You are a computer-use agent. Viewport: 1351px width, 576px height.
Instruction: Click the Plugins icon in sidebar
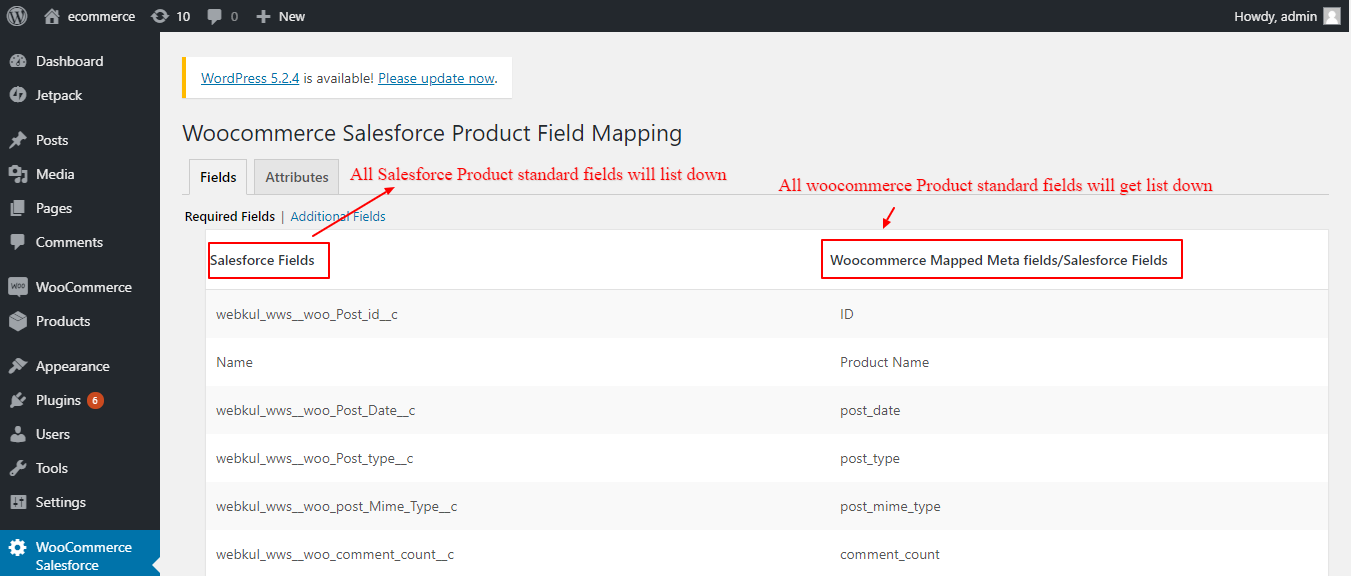18,400
